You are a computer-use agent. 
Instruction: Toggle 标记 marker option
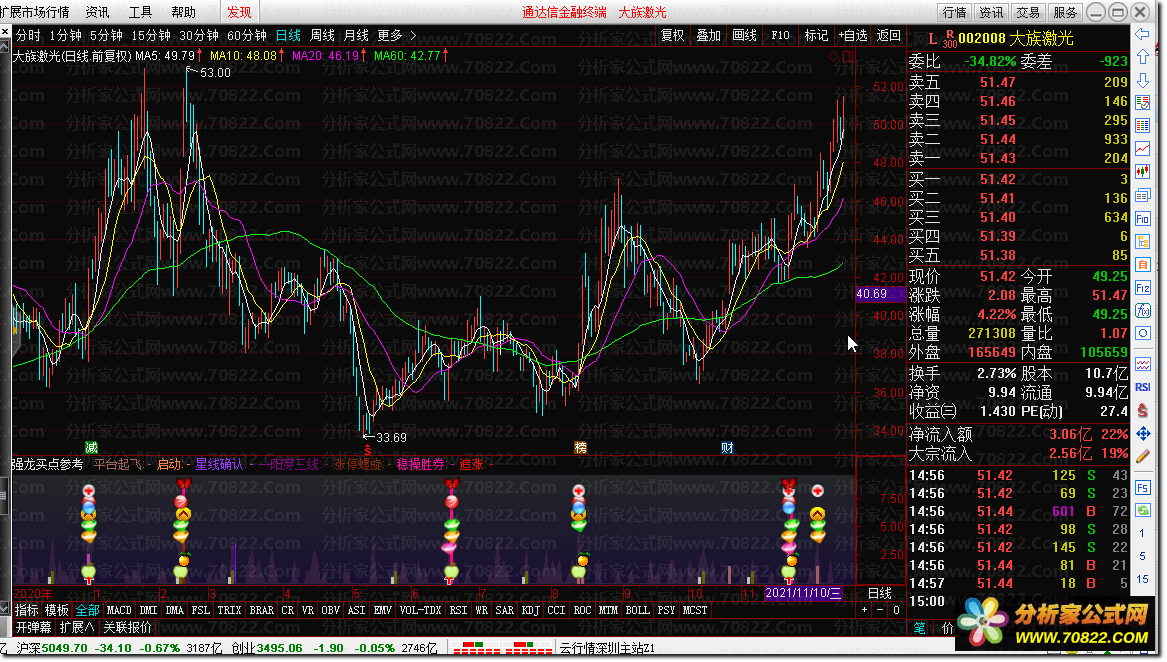coord(816,36)
